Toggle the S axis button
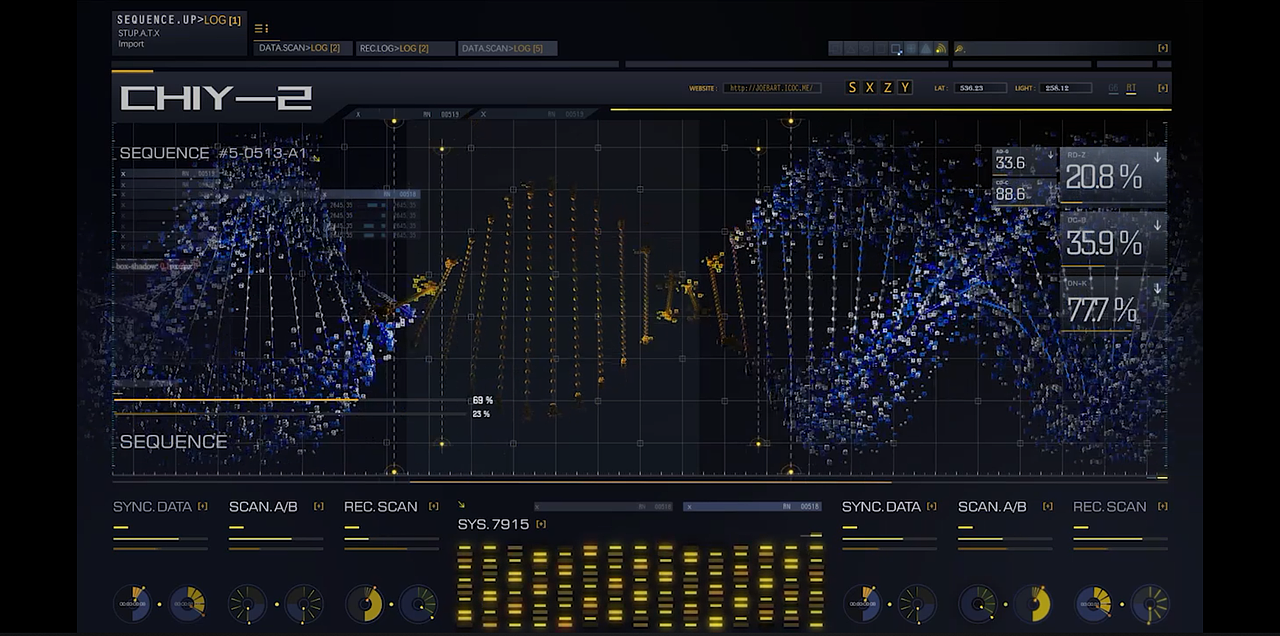Screen dimensions: 1280x636 pyautogui.click(x=852, y=88)
